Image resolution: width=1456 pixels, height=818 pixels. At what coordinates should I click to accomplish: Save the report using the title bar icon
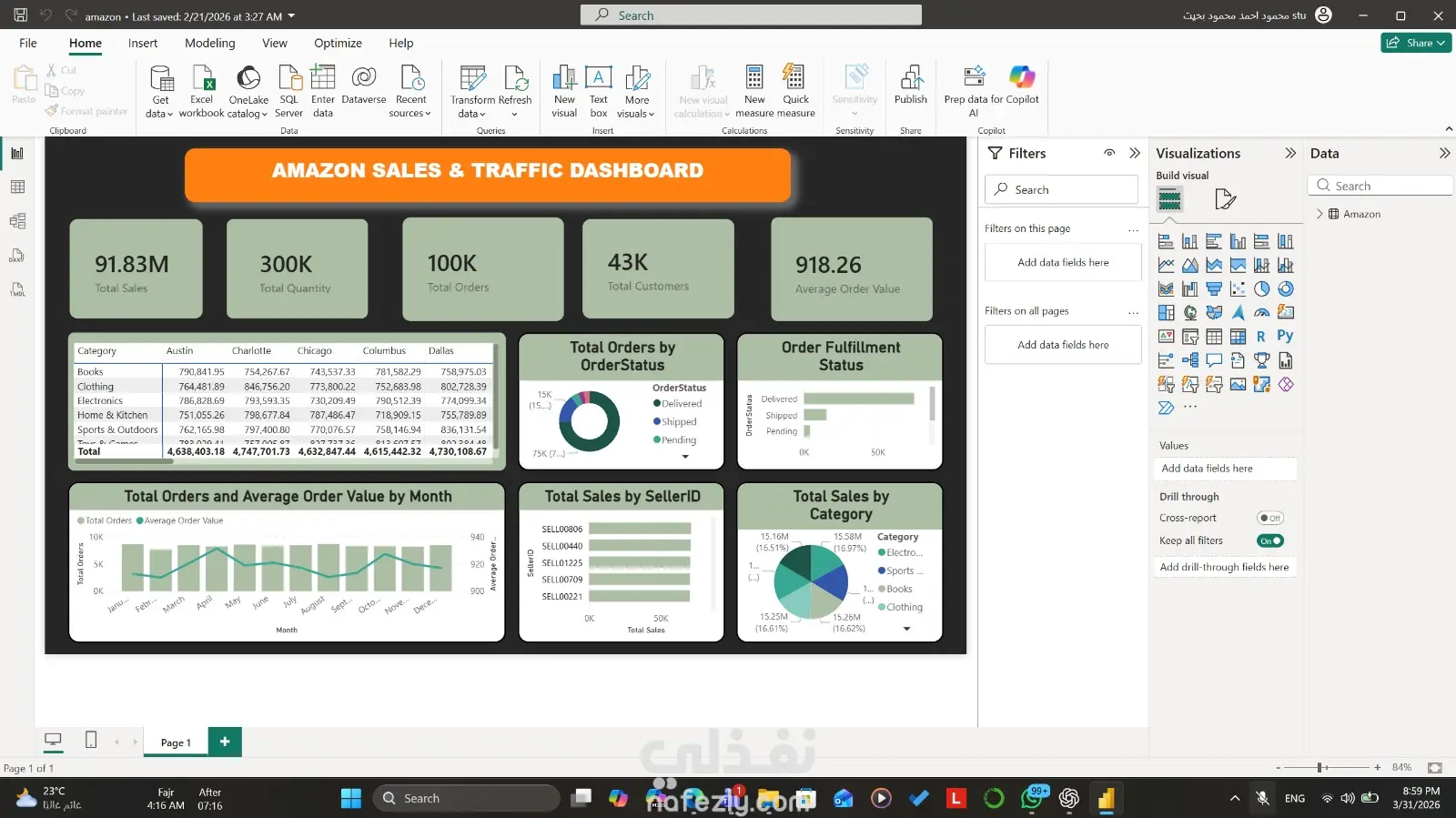click(x=20, y=15)
